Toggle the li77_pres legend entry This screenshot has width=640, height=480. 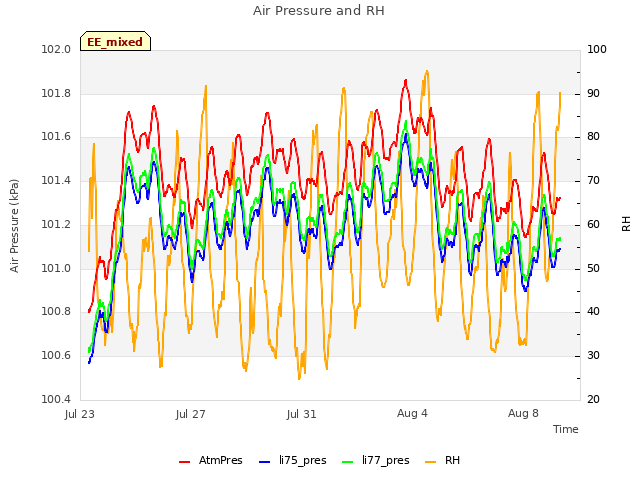[376, 460]
